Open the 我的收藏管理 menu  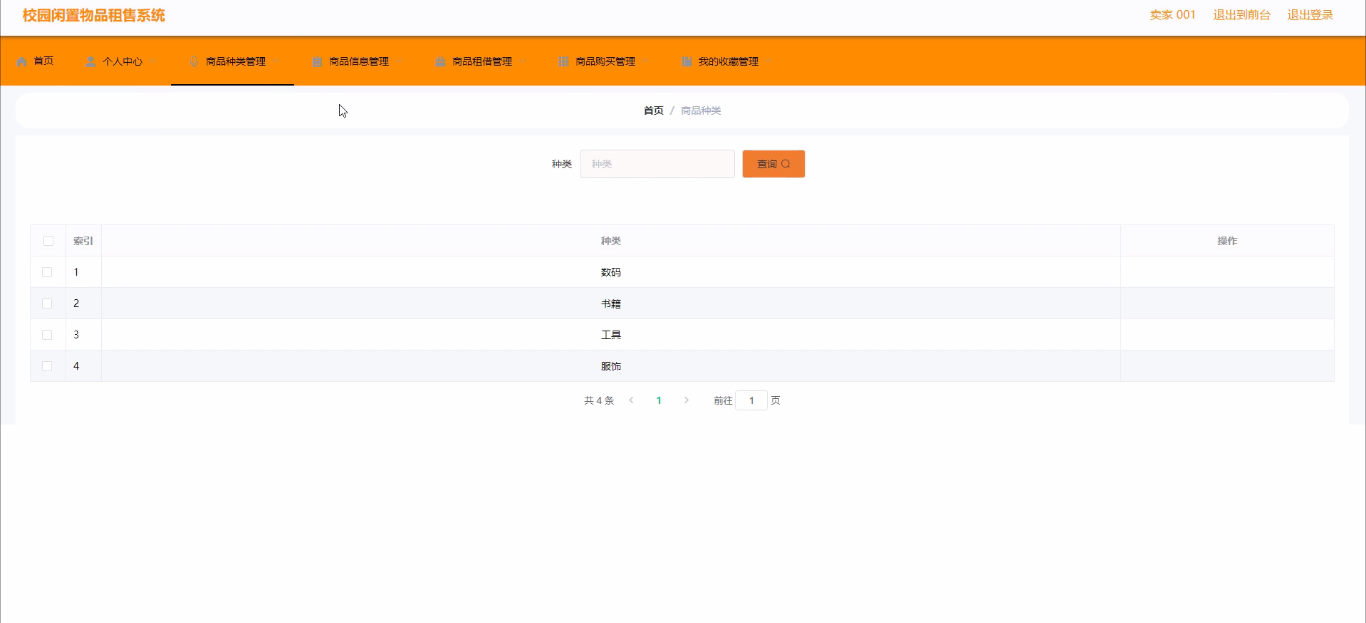[x=728, y=62]
